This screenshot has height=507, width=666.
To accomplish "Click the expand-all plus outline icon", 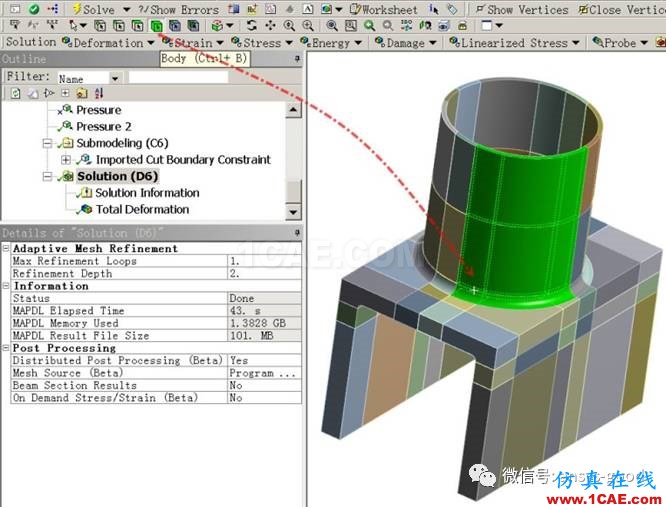I will click(65, 93).
